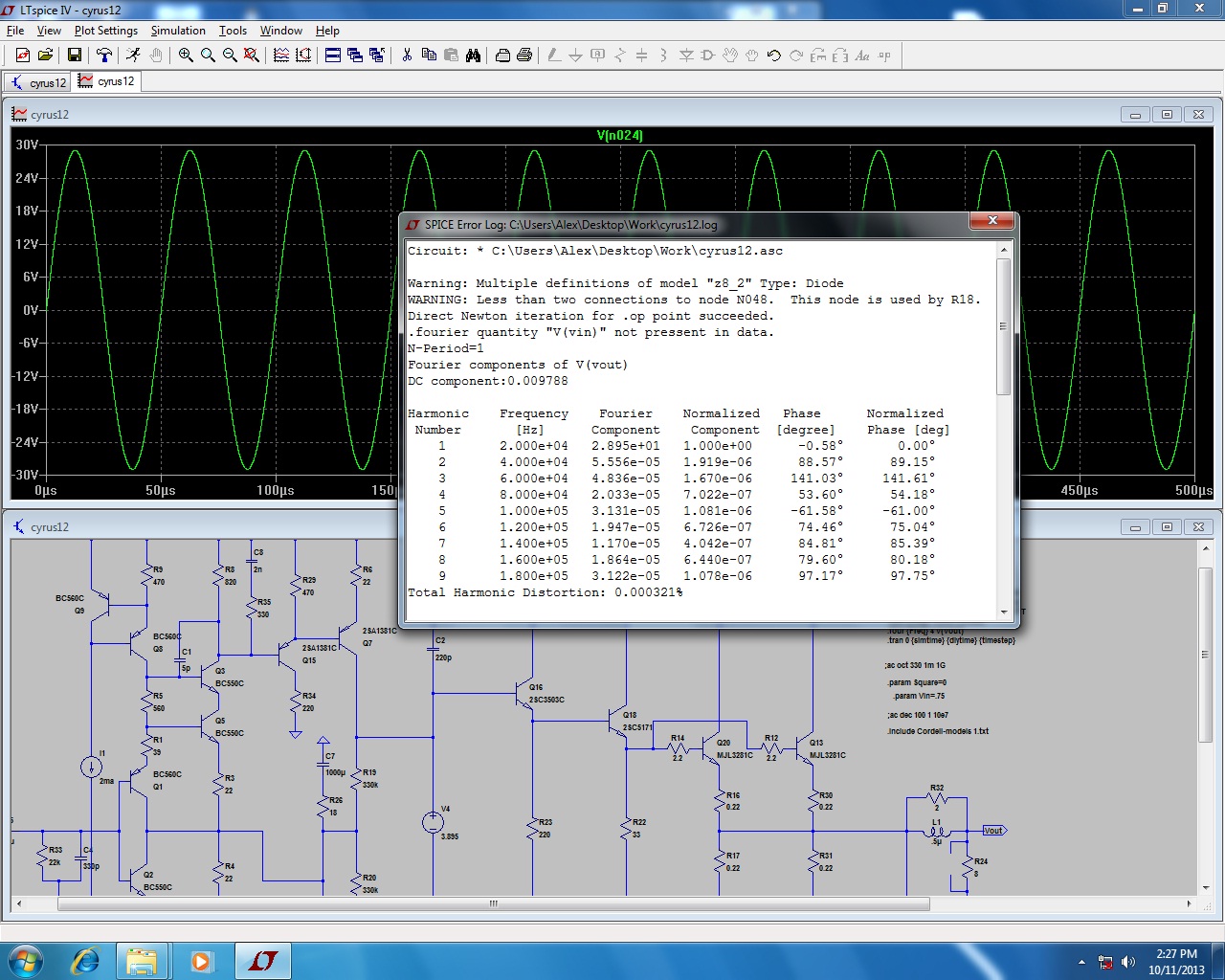1225x980 pixels.
Task: Open the Simulation menu
Action: [178, 31]
